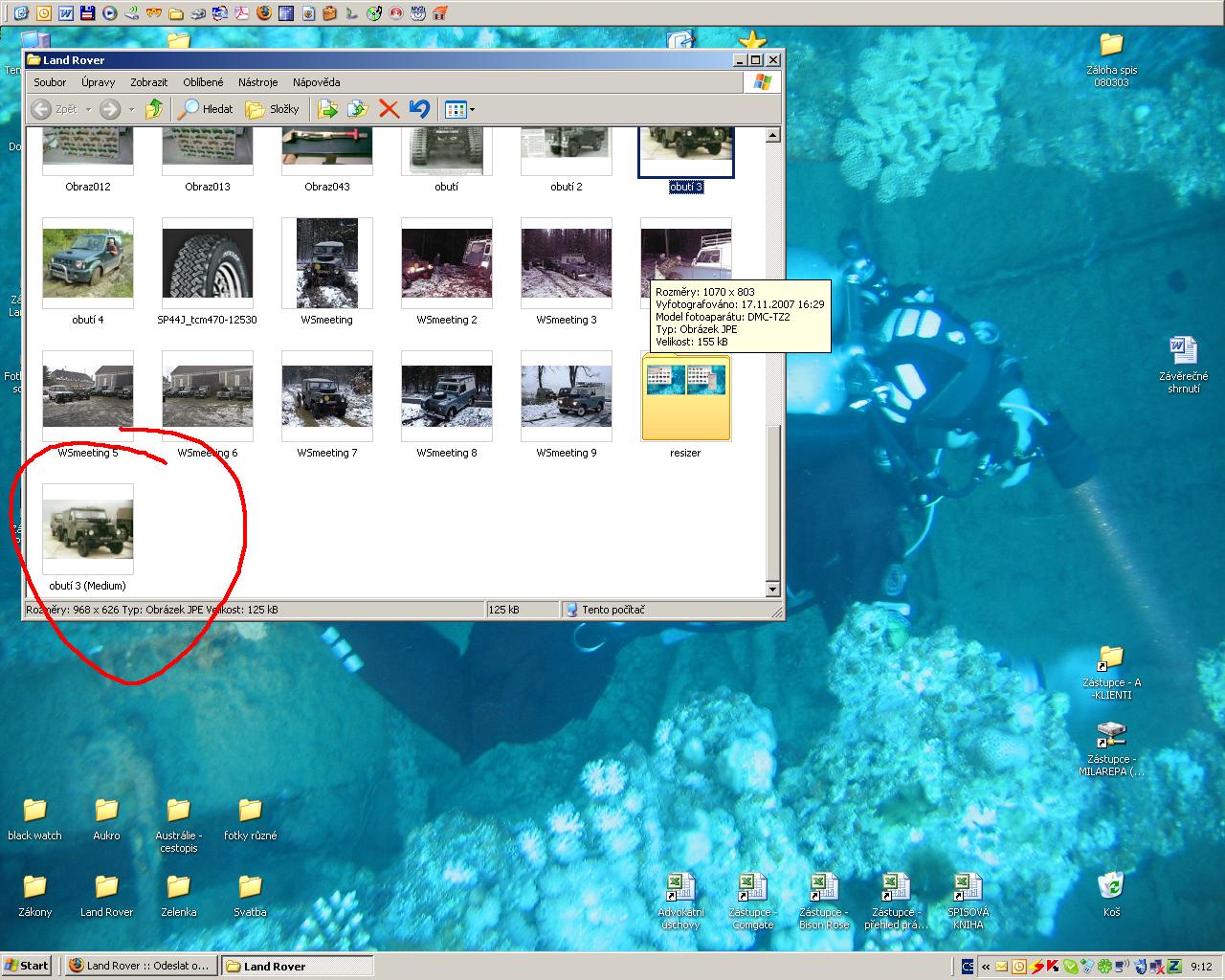The height and width of the screenshot is (980, 1225).
Task: Click the blue Undo arrow icon
Action: [419, 109]
